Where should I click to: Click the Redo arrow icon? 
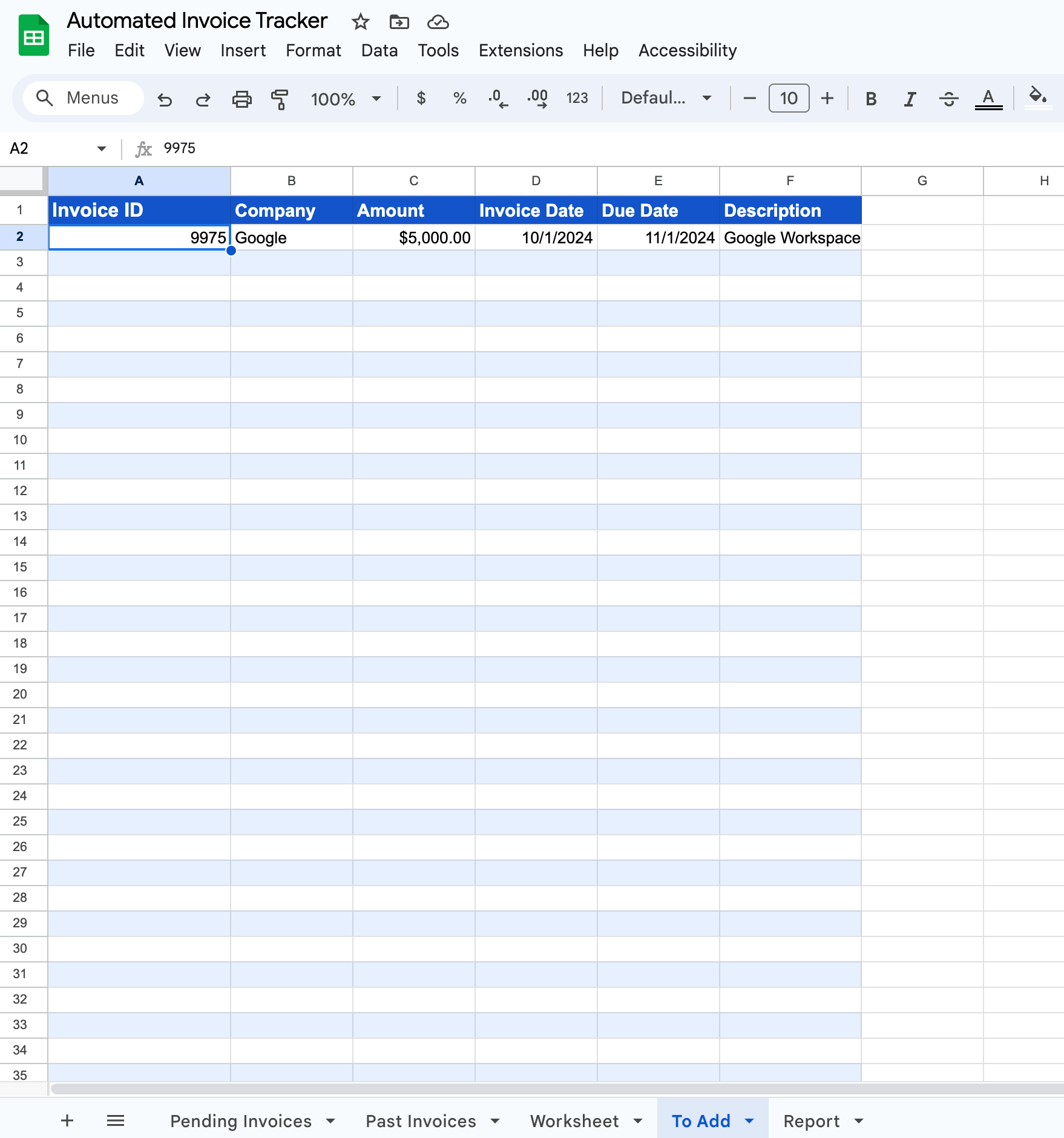[203, 99]
